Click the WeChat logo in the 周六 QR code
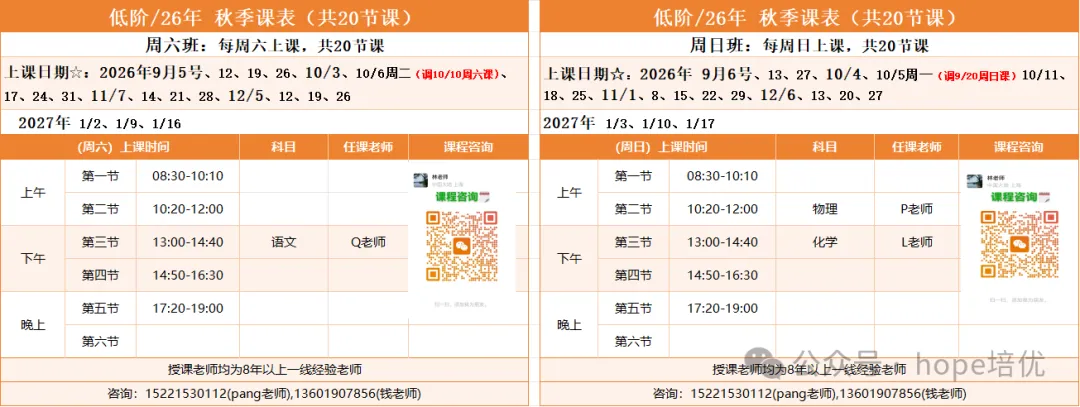This screenshot has height=407, width=1080. 461,245
